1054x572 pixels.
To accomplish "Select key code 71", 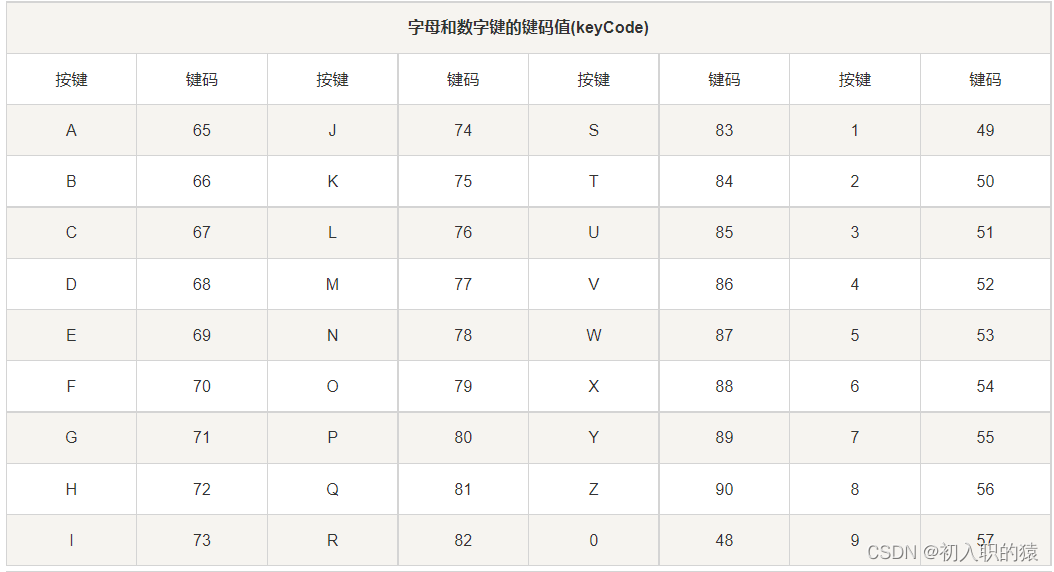I will tap(202, 438).
